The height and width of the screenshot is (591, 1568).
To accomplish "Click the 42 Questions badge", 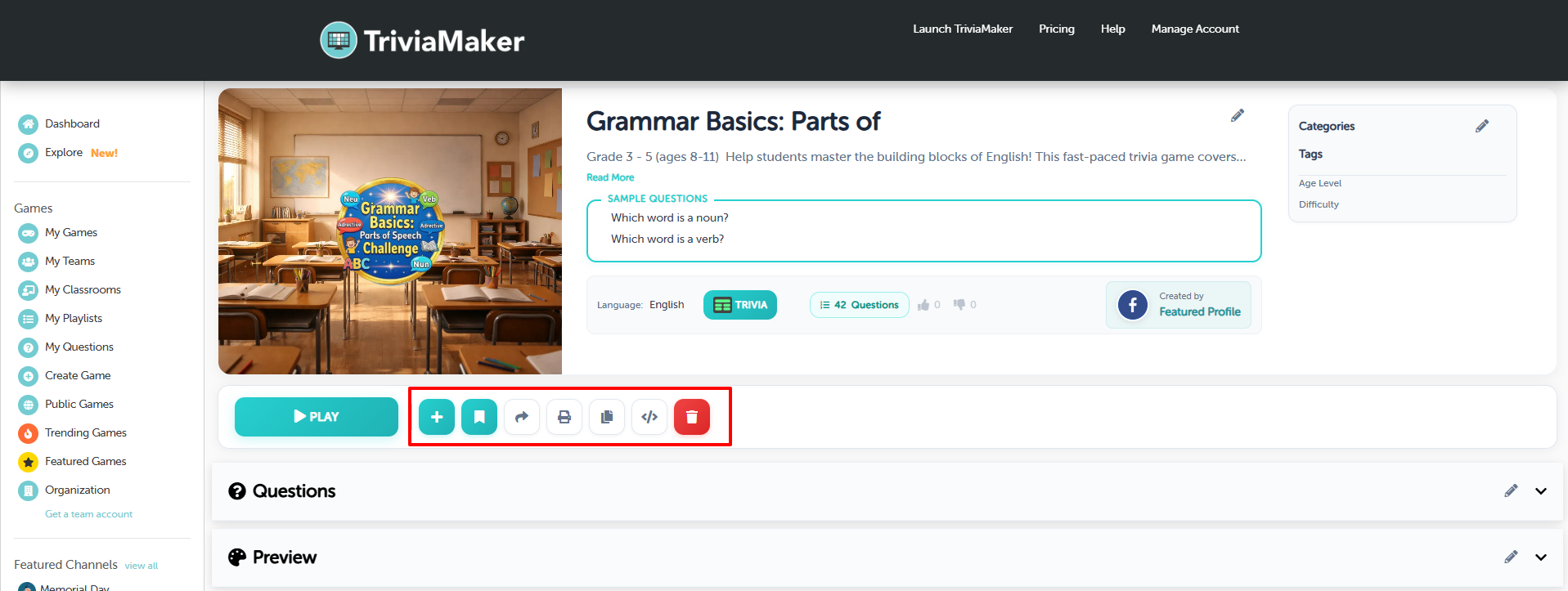I will tap(860, 305).
